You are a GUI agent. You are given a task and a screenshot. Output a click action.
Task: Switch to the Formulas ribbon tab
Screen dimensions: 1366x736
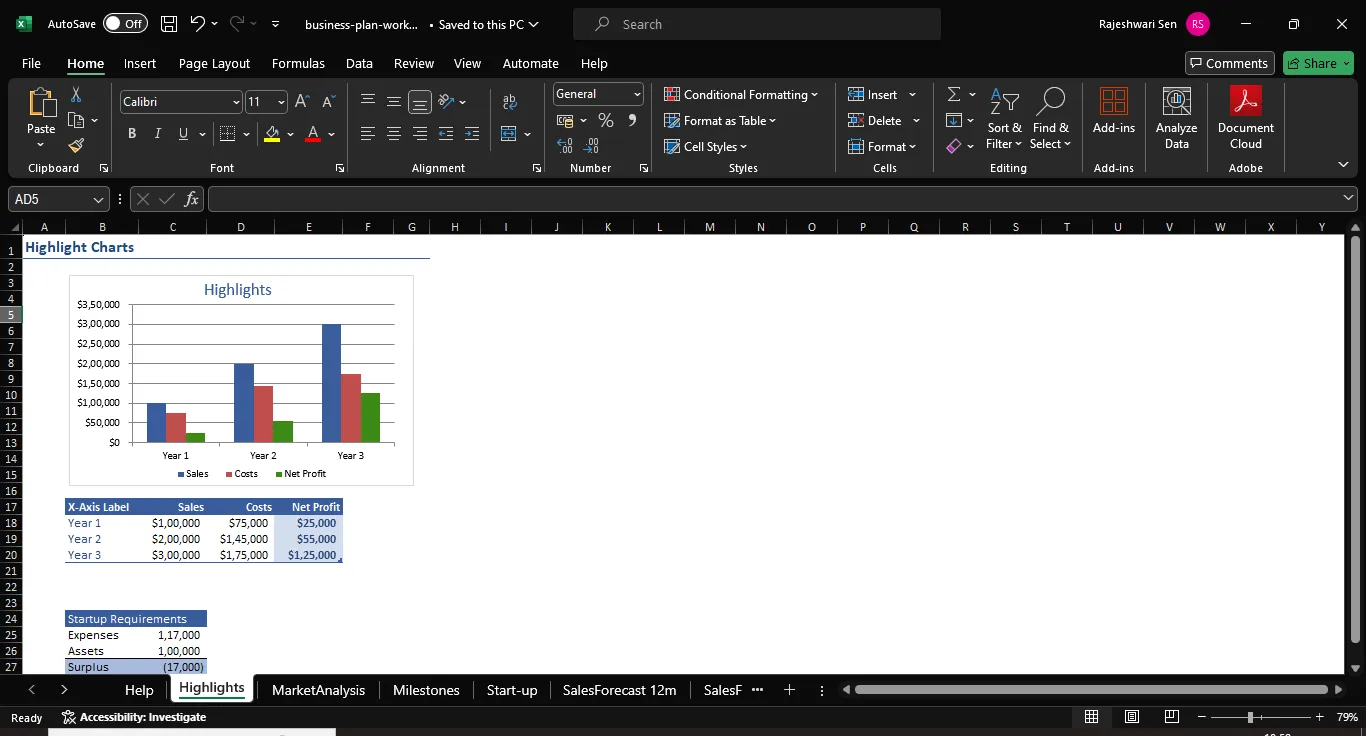click(x=298, y=63)
